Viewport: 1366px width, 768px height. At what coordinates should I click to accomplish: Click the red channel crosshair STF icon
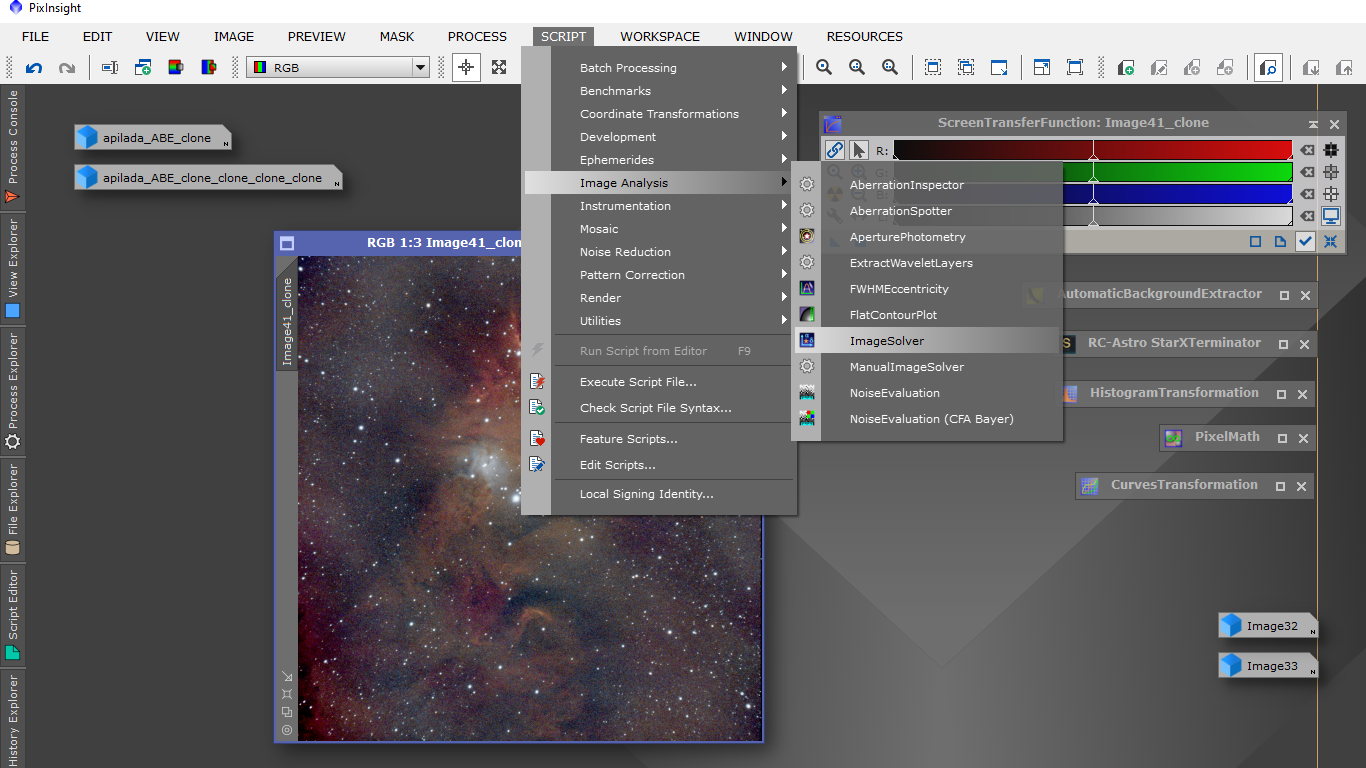point(1331,150)
